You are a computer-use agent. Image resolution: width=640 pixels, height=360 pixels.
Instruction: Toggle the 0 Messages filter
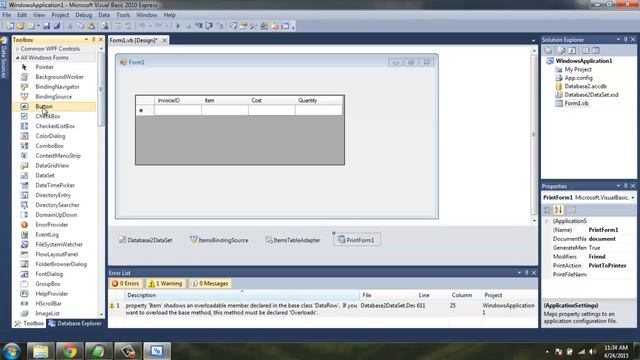210,283
